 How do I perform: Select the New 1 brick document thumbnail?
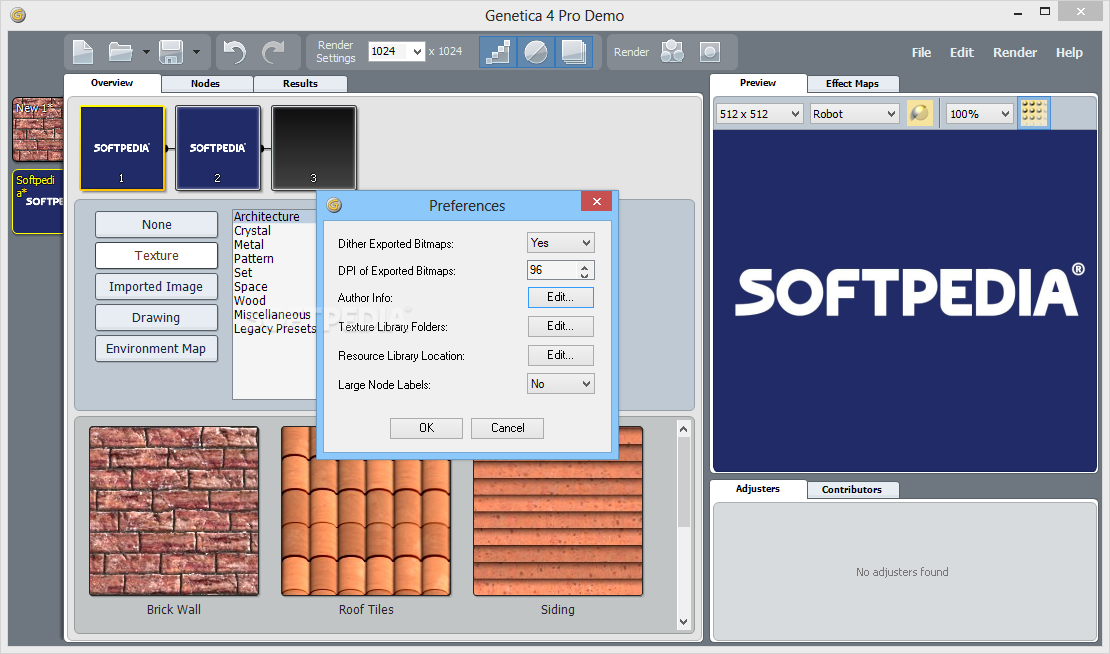(x=38, y=130)
